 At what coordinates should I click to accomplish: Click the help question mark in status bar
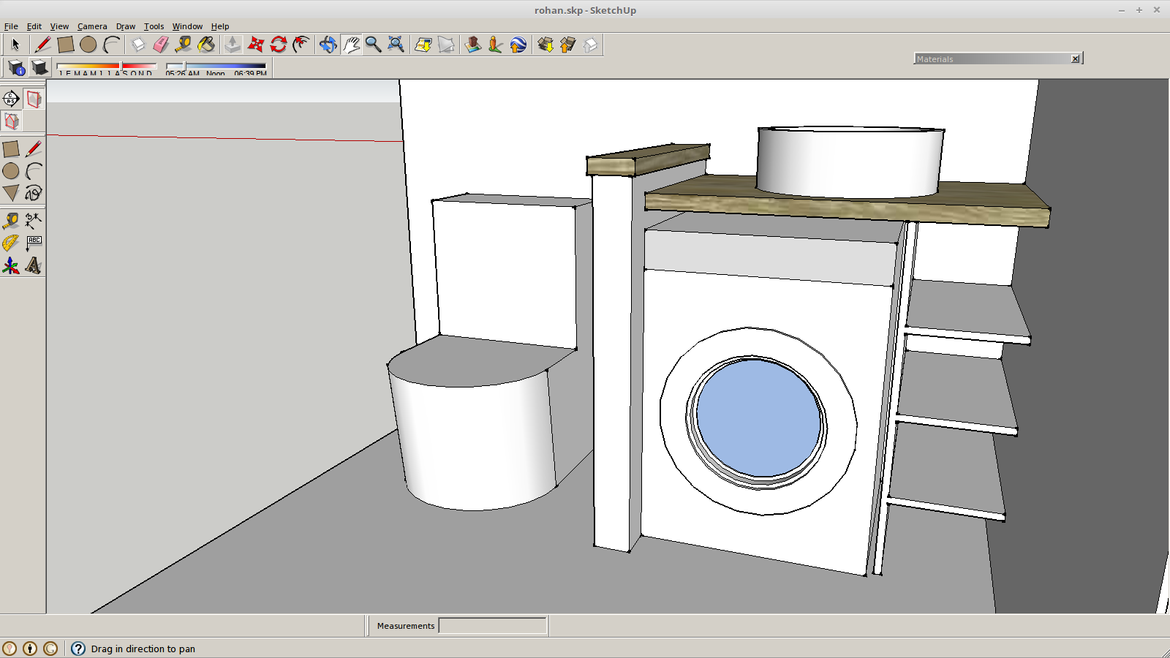pyautogui.click(x=78, y=649)
